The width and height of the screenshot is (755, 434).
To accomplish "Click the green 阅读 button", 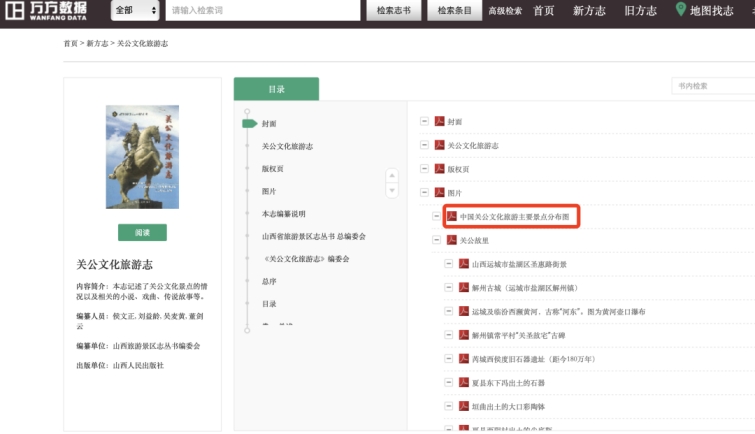I will coord(142,232).
